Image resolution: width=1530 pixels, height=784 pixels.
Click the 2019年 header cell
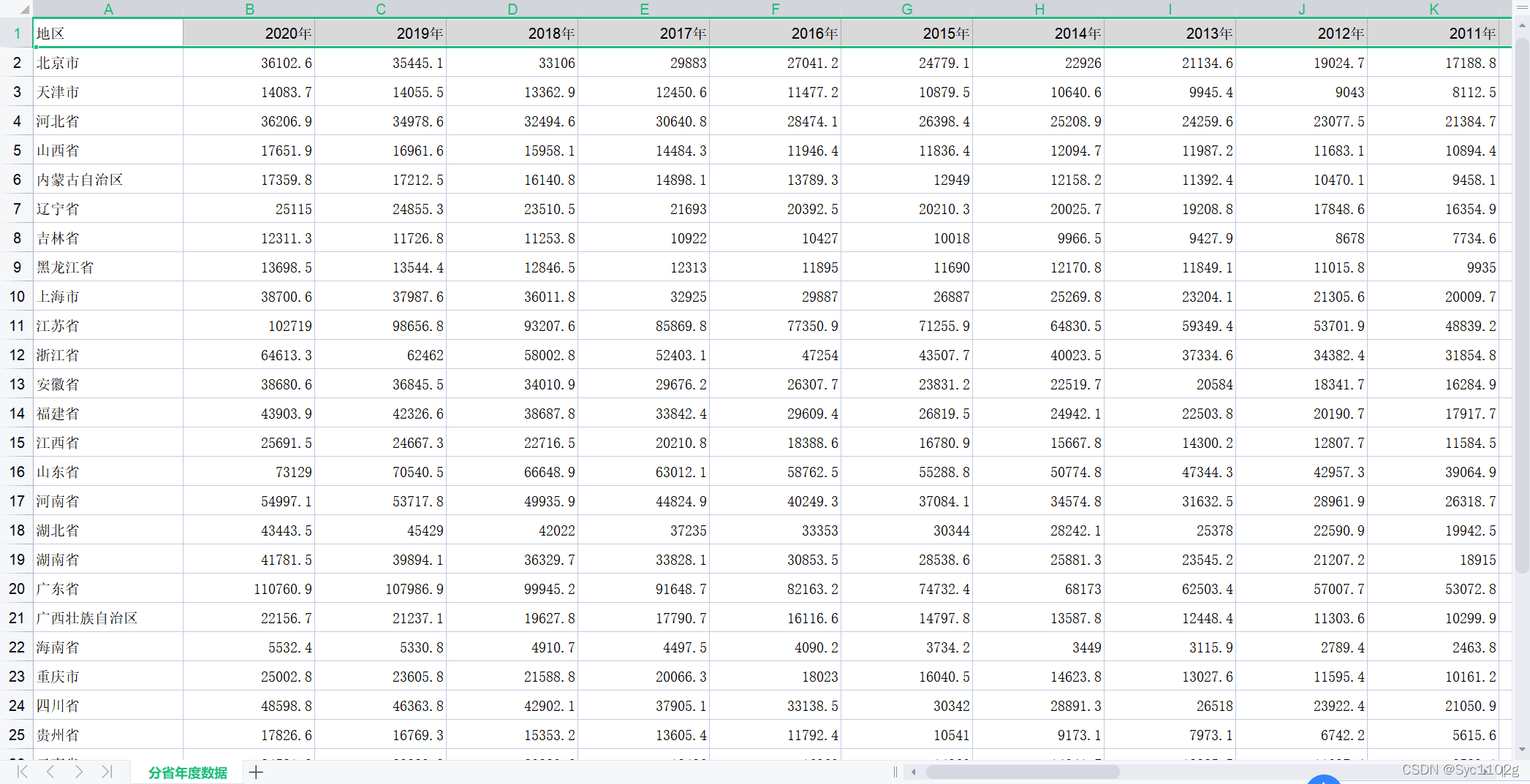pyautogui.click(x=381, y=34)
